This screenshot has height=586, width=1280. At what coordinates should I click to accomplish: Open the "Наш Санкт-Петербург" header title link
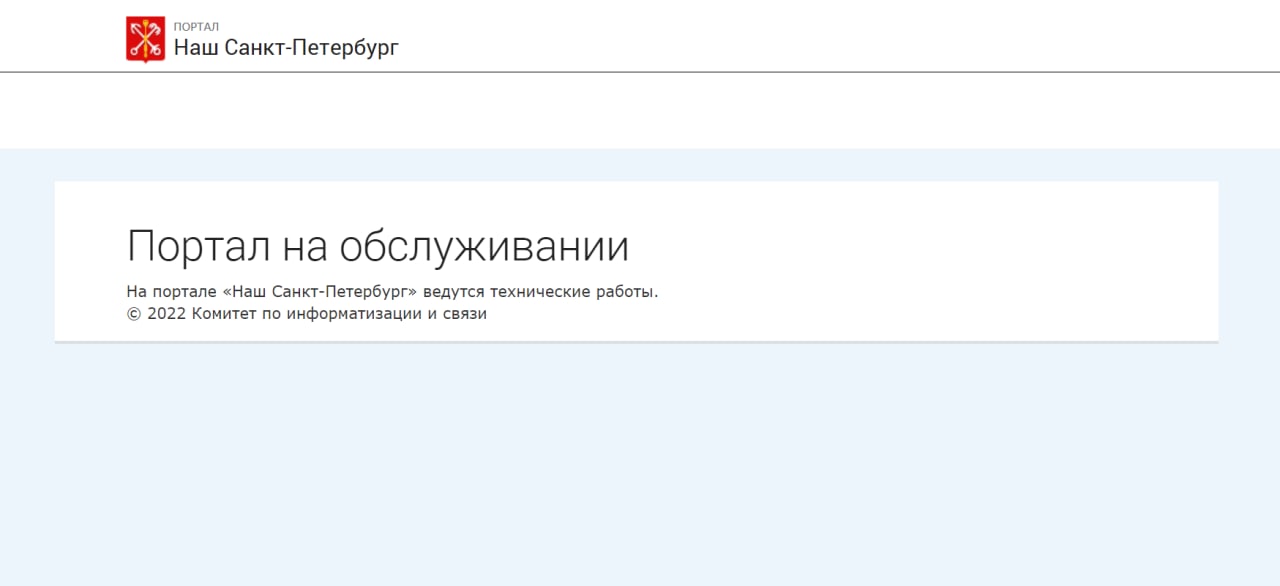pos(286,47)
